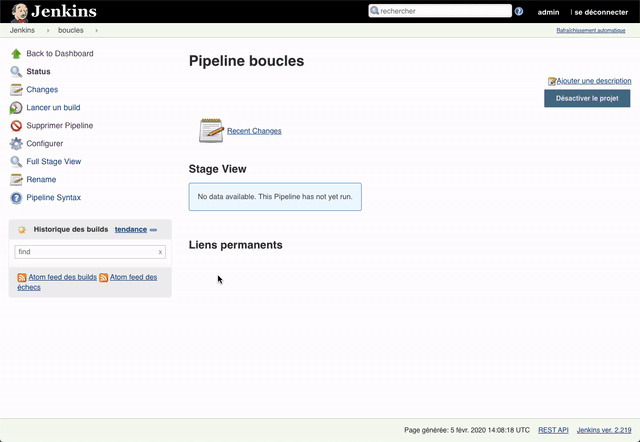Open the REST API footer link
640x442 pixels.
tap(553, 430)
